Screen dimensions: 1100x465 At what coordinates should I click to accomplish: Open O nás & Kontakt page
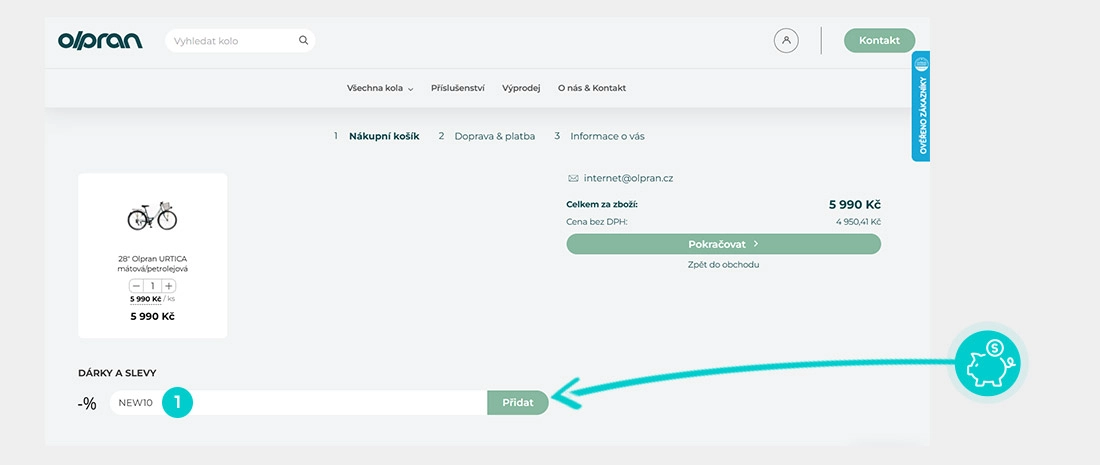tap(592, 88)
